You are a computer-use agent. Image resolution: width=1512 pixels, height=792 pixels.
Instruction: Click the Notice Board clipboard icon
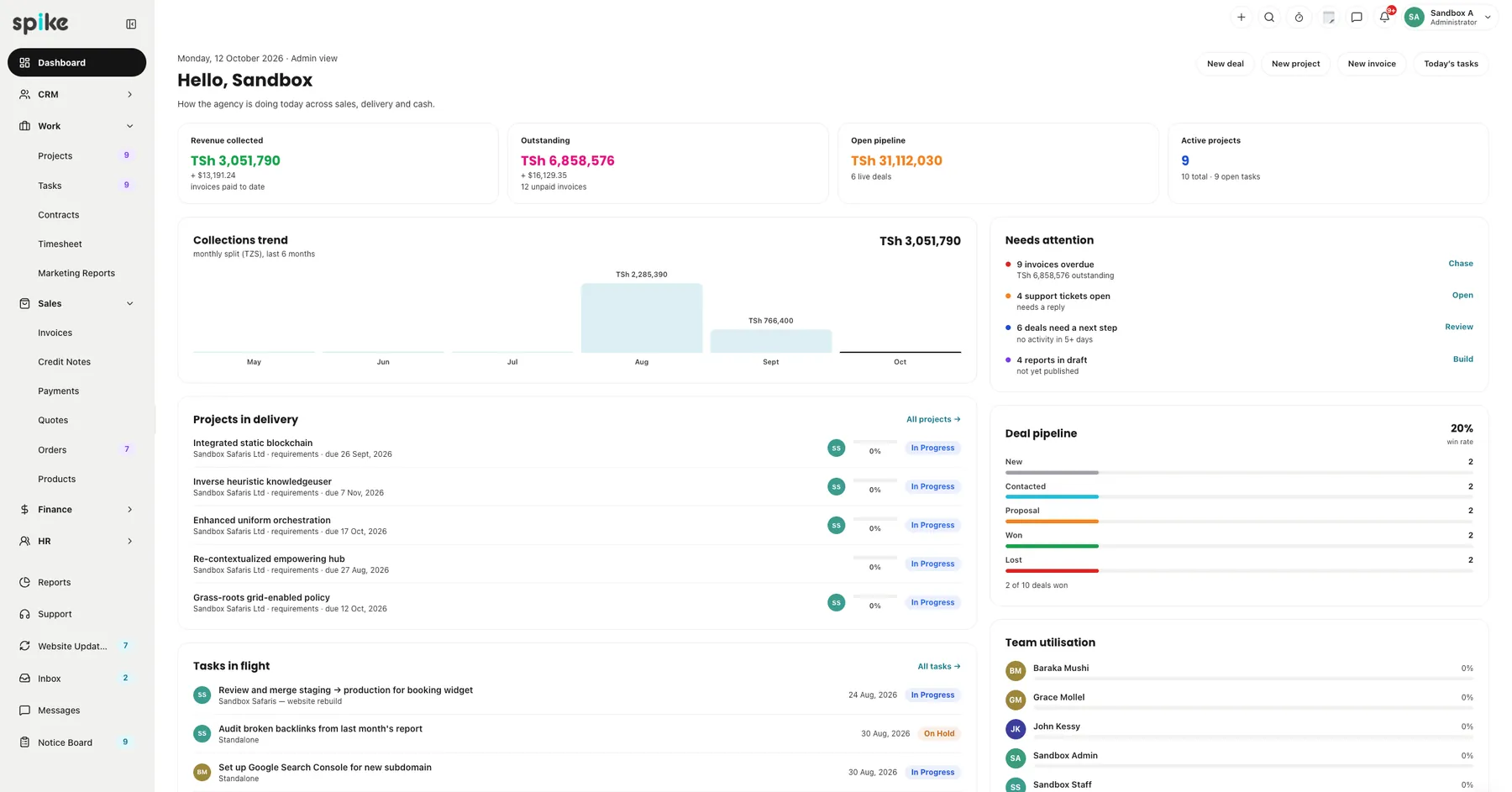24,742
